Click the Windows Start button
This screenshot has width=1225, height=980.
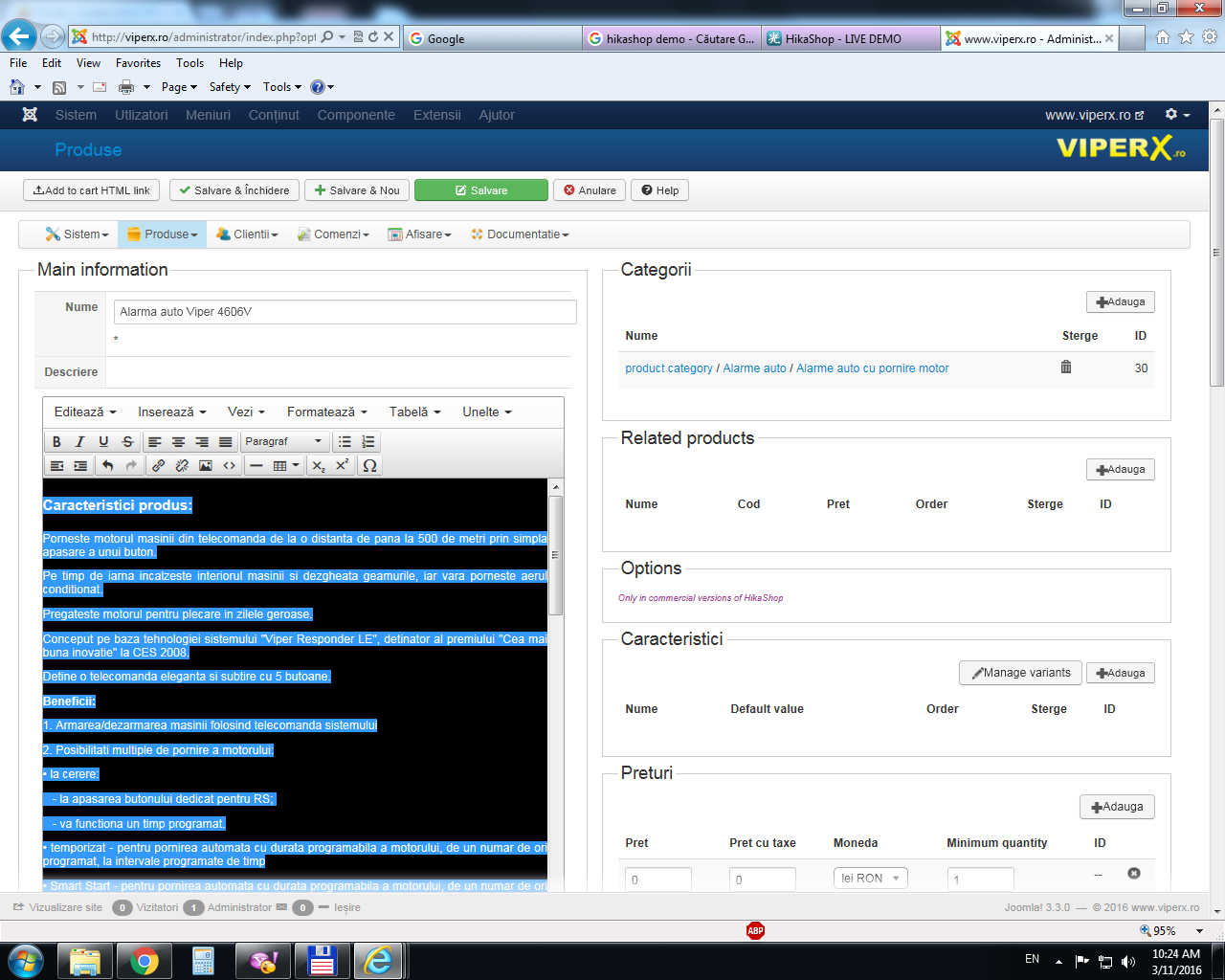(26, 960)
